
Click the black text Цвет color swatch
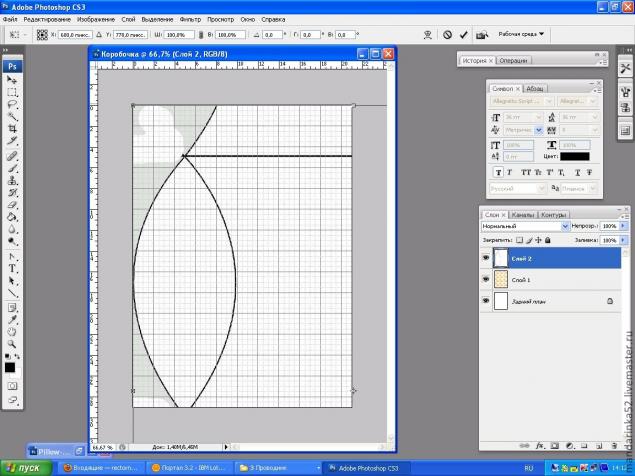click(x=573, y=156)
